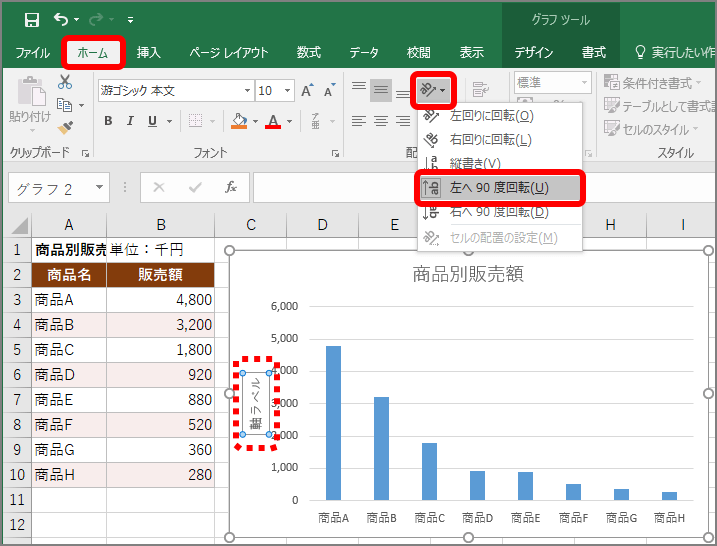Viewport: 717px width, 546px height.
Task: Click the 実行したい作業 lightbulb search box
Action: [x=675, y=53]
